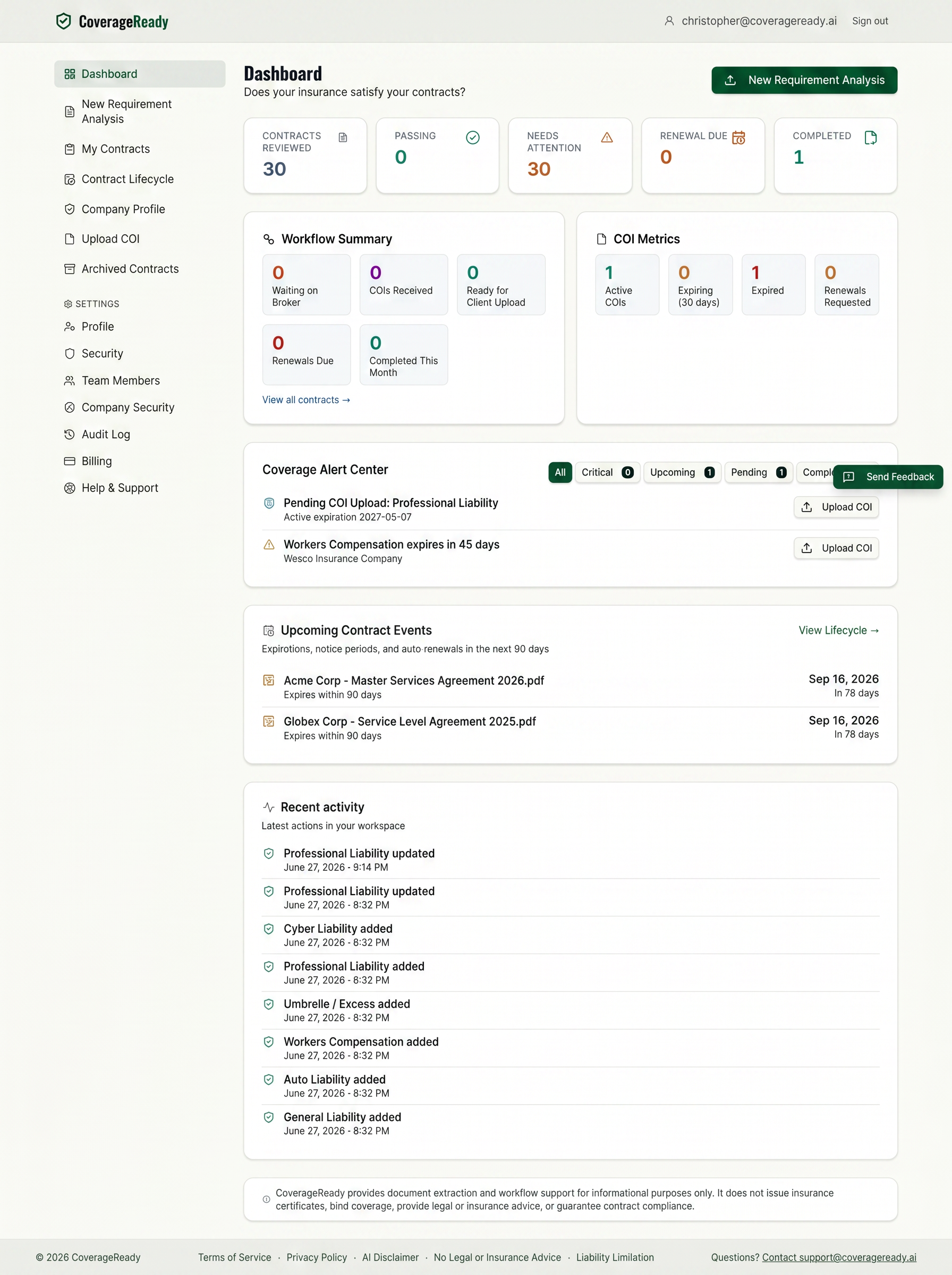Click the christopher@coverageready.ai account email
This screenshot has width=952, height=1275.
(x=759, y=21)
